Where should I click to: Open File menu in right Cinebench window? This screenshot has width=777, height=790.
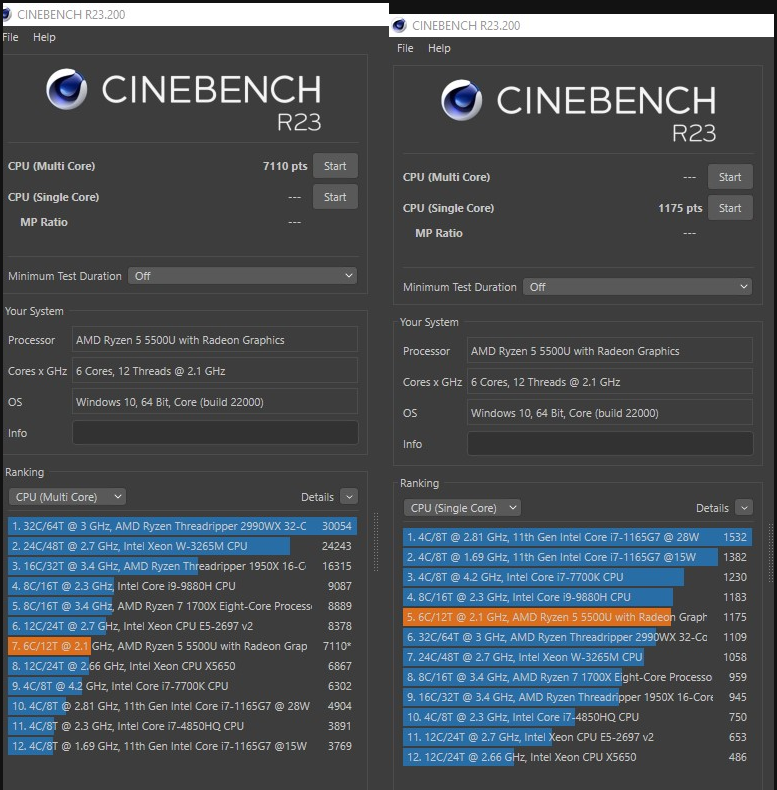point(405,48)
